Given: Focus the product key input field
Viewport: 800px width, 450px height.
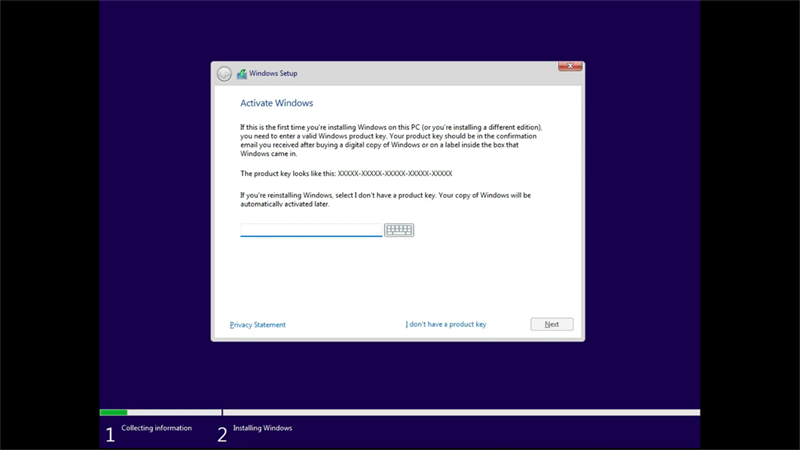Looking at the screenshot, I should coord(311,230).
